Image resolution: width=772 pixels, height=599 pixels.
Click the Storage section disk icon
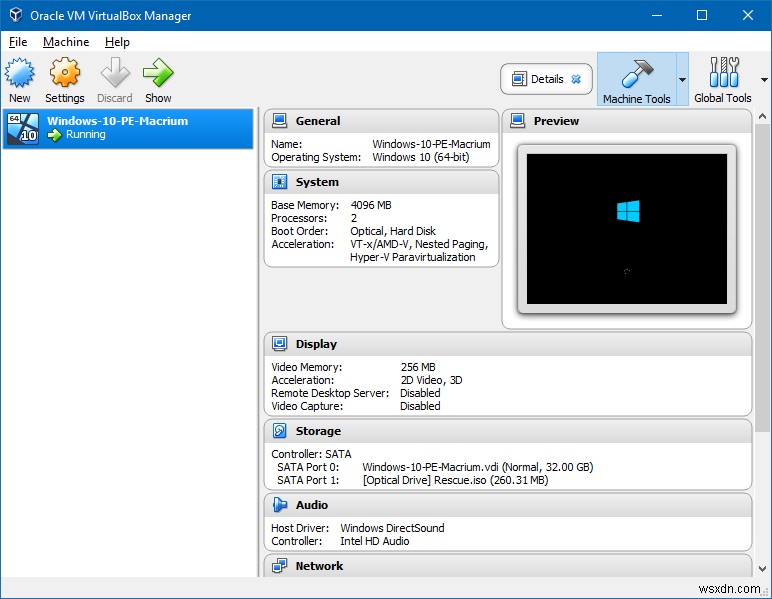(x=280, y=431)
